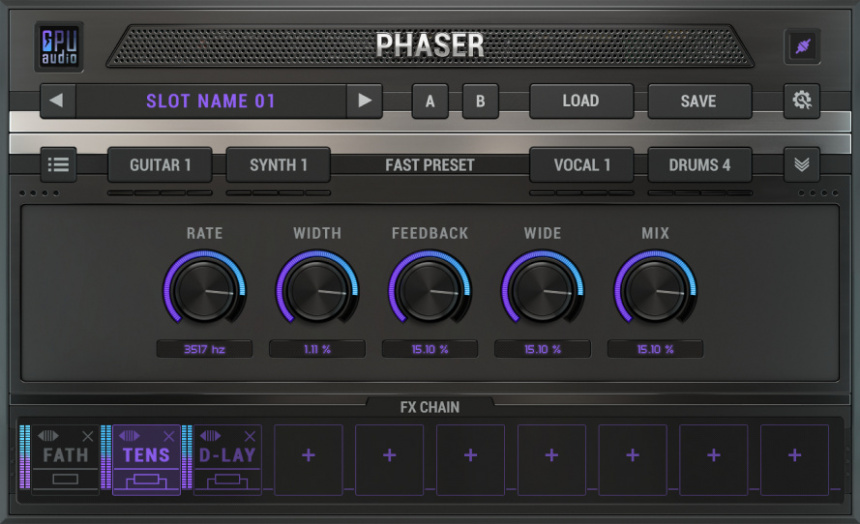Remove TENS effect with its X
The image size is (860, 524).
[x=168, y=436]
